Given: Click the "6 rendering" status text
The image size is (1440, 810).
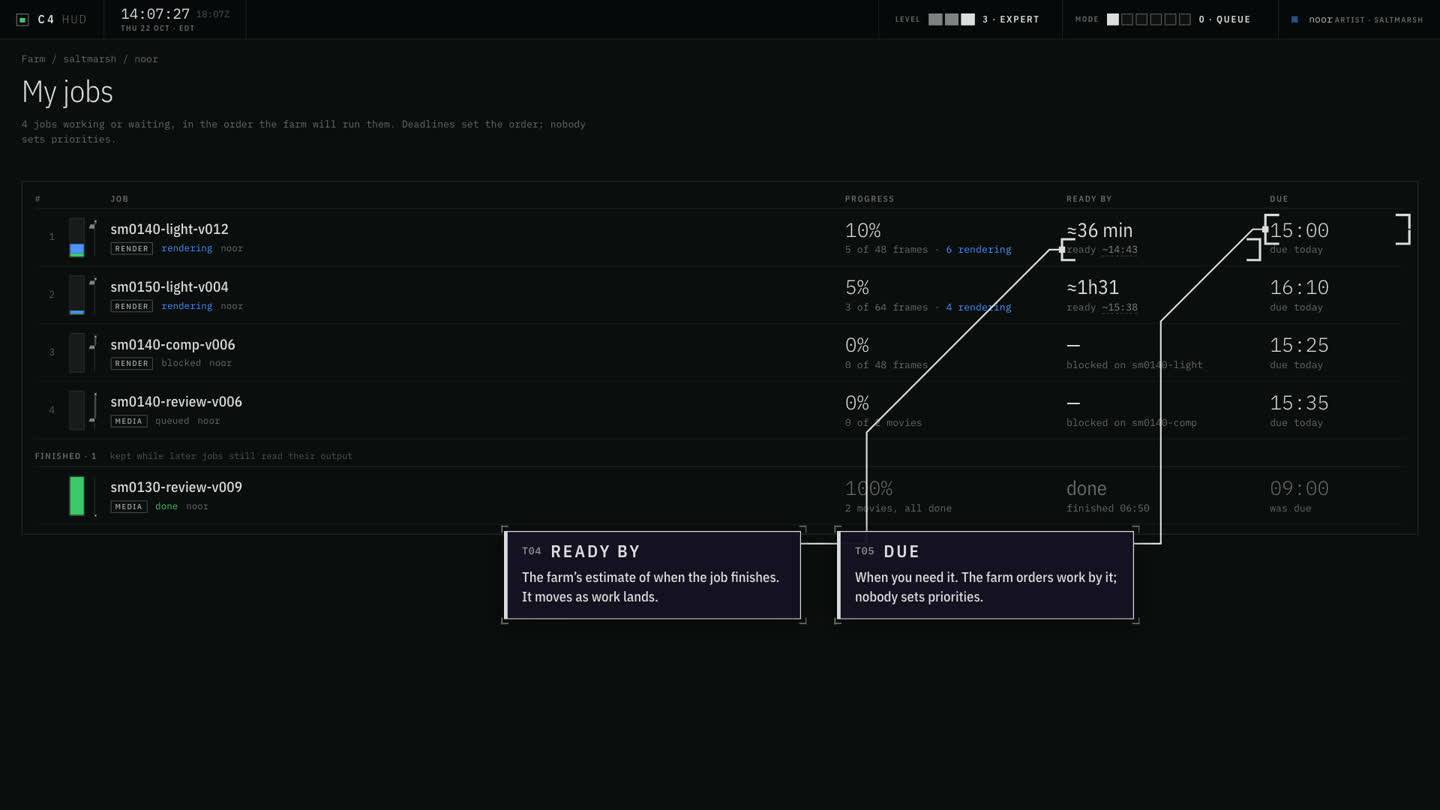Looking at the screenshot, I should 978,250.
